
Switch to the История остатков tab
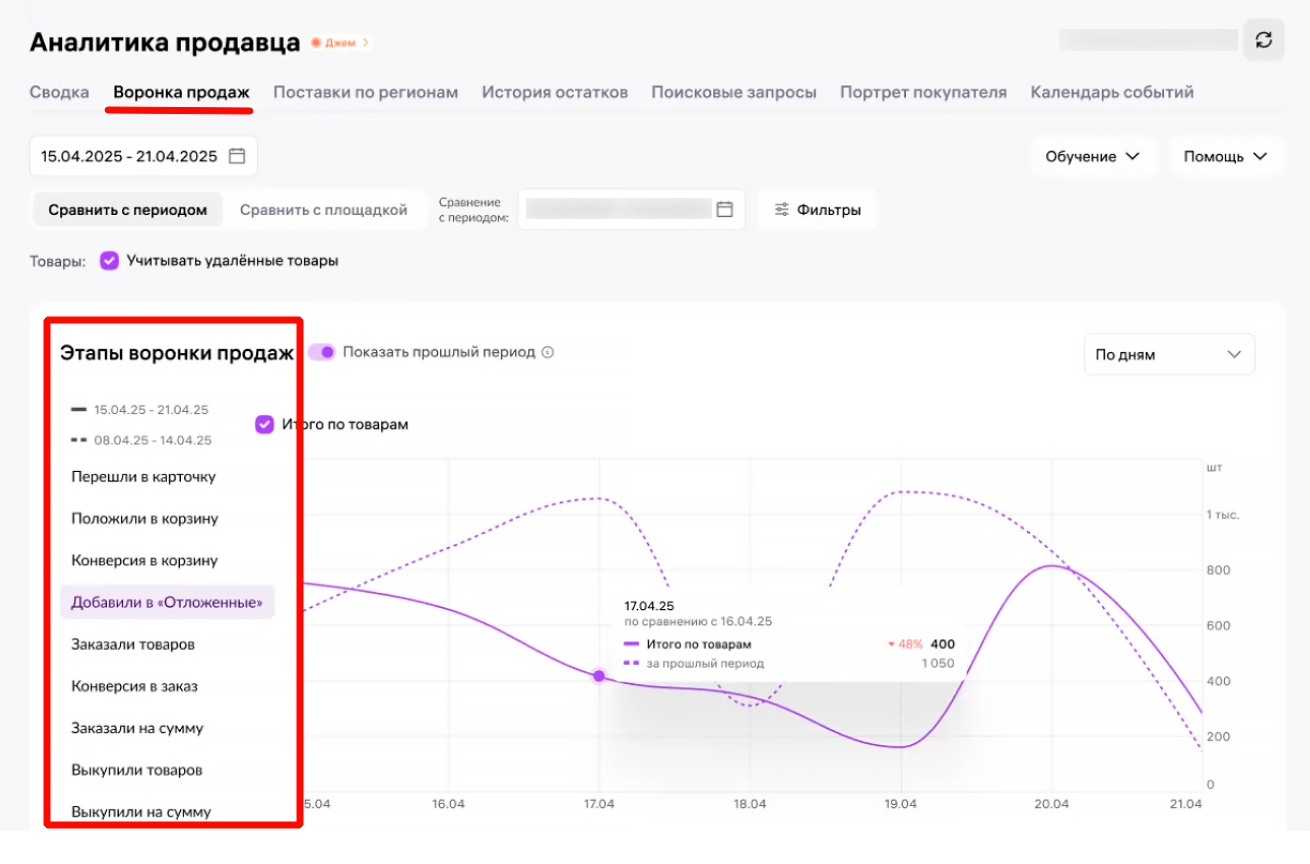(x=555, y=91)
